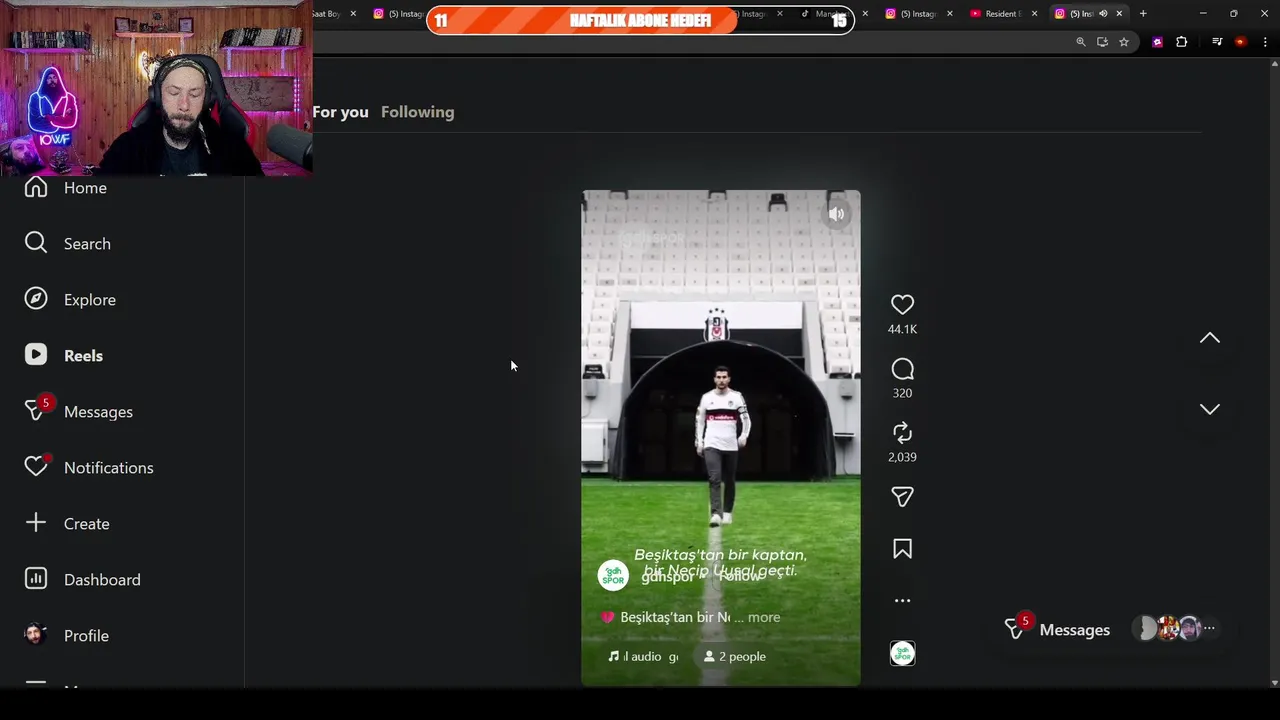Bookmark this page with star icon
Image resolution: width=1280 pixels, height=720 pixels.
pyautogui.click(x=1124, y=42)
